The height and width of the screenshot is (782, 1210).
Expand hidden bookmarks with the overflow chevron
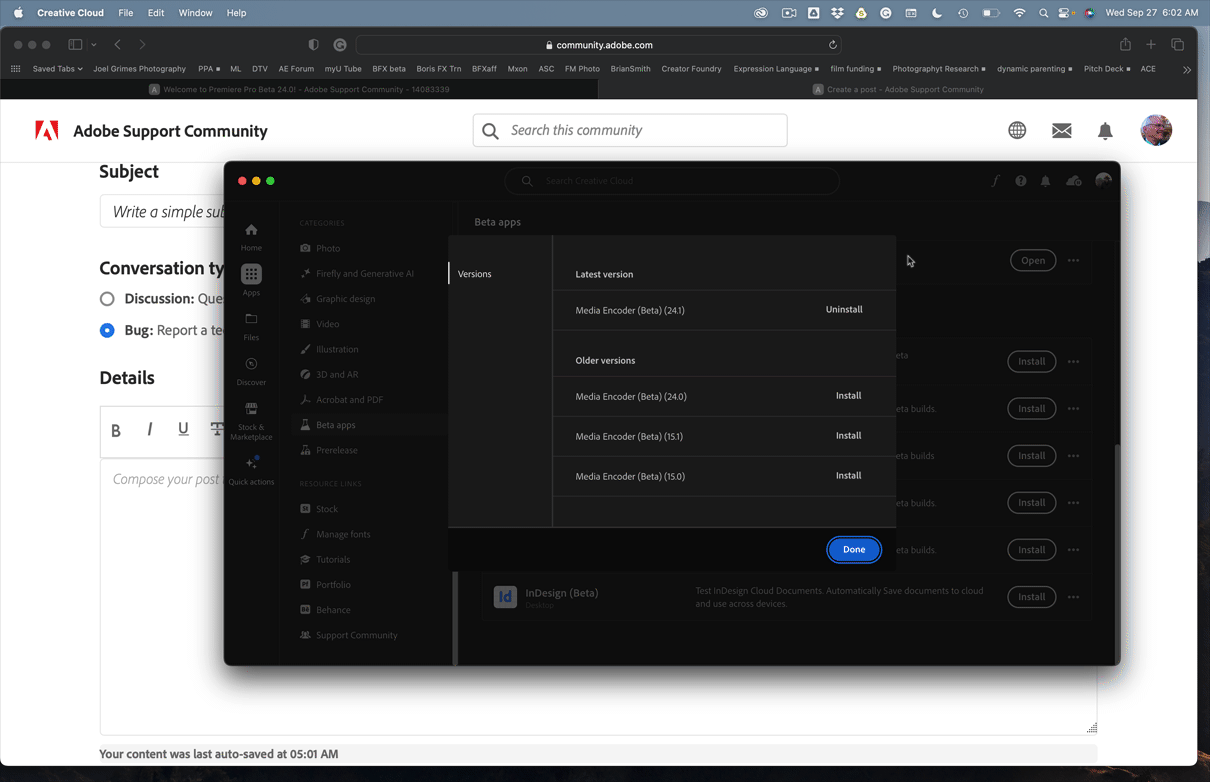1187,68
